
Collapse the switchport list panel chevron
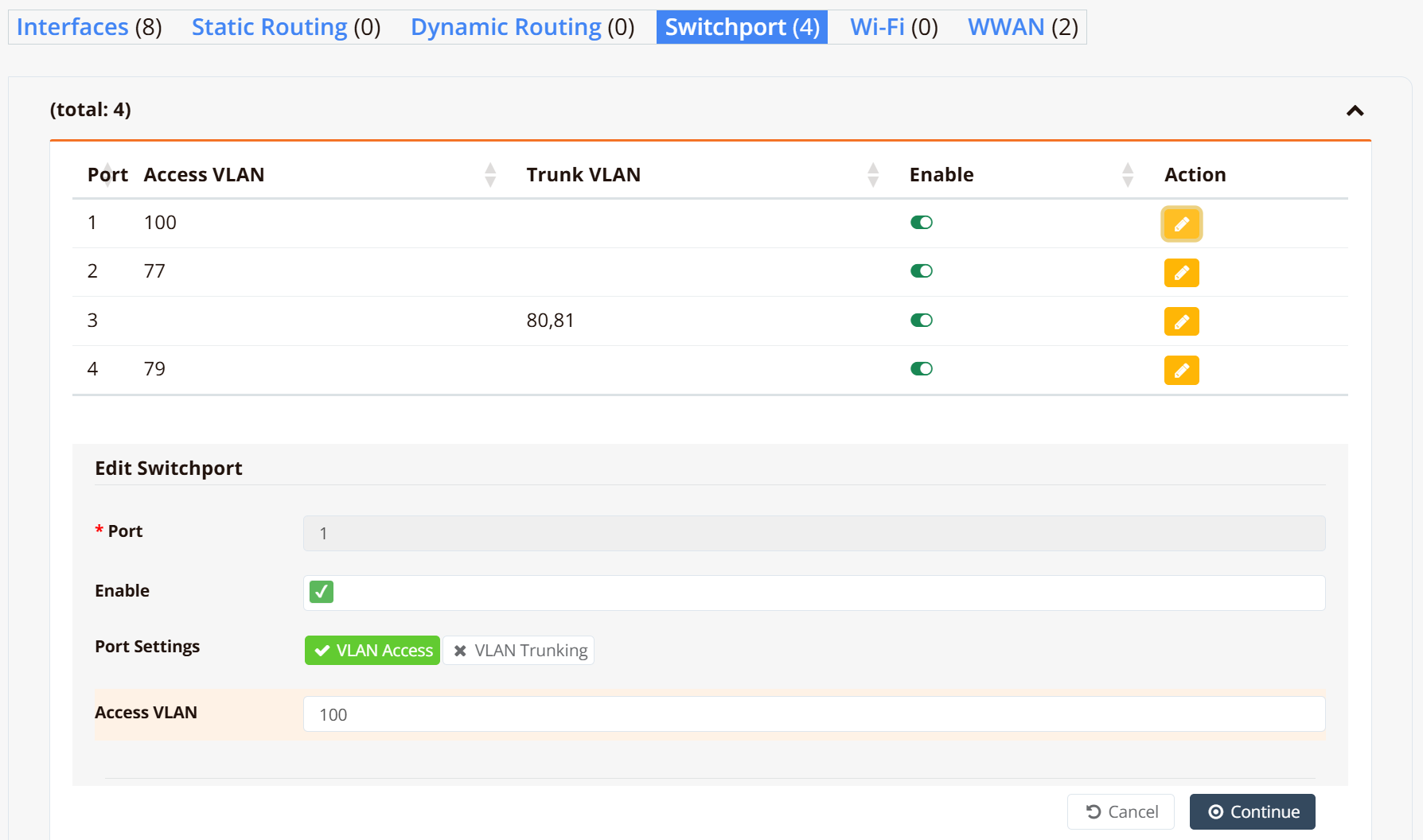[1355, 111]
